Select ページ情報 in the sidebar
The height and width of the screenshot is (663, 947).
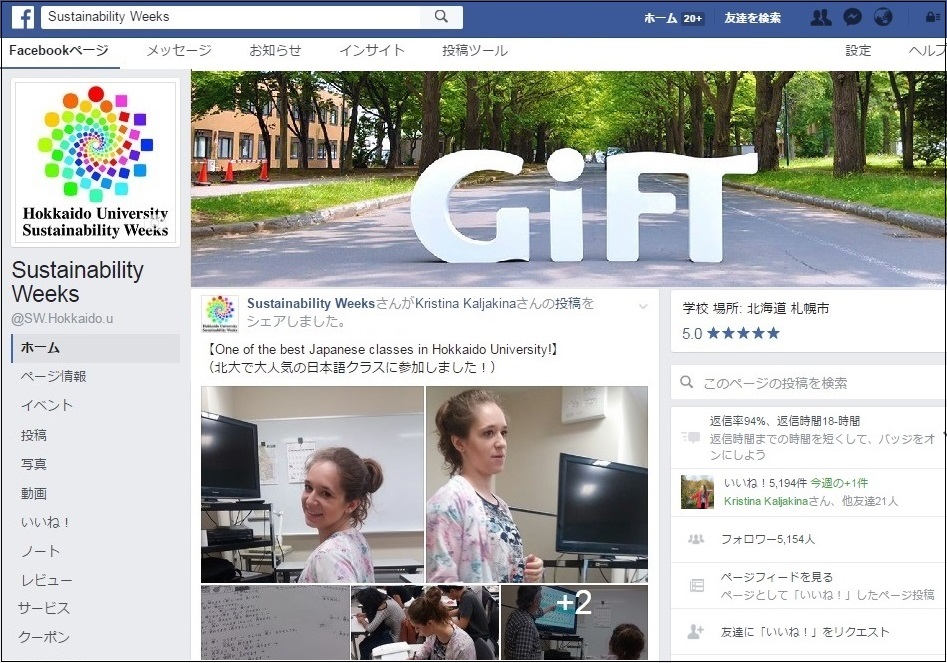(x=53, y=376)
